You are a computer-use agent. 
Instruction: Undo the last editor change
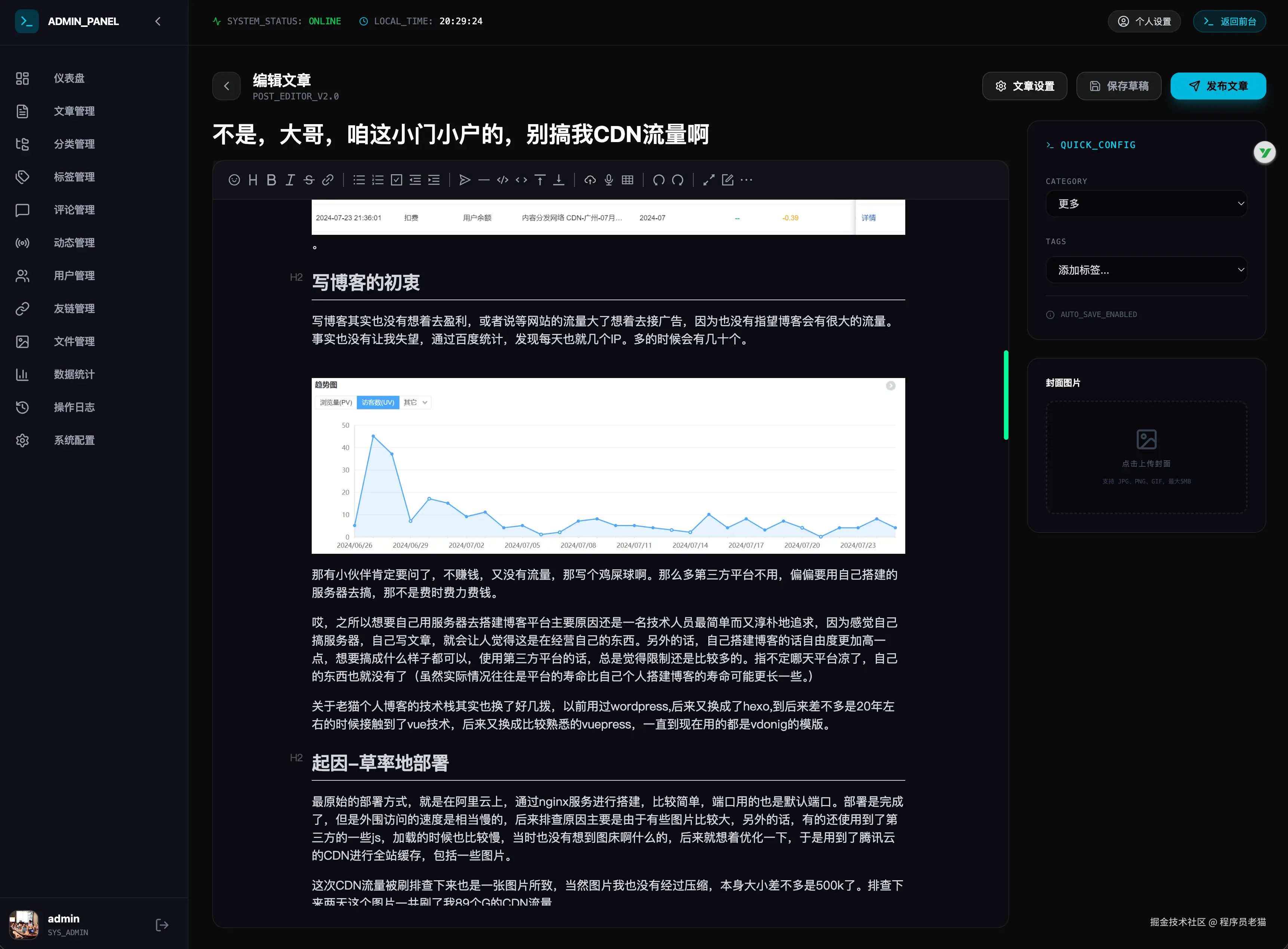pos(659,180)
